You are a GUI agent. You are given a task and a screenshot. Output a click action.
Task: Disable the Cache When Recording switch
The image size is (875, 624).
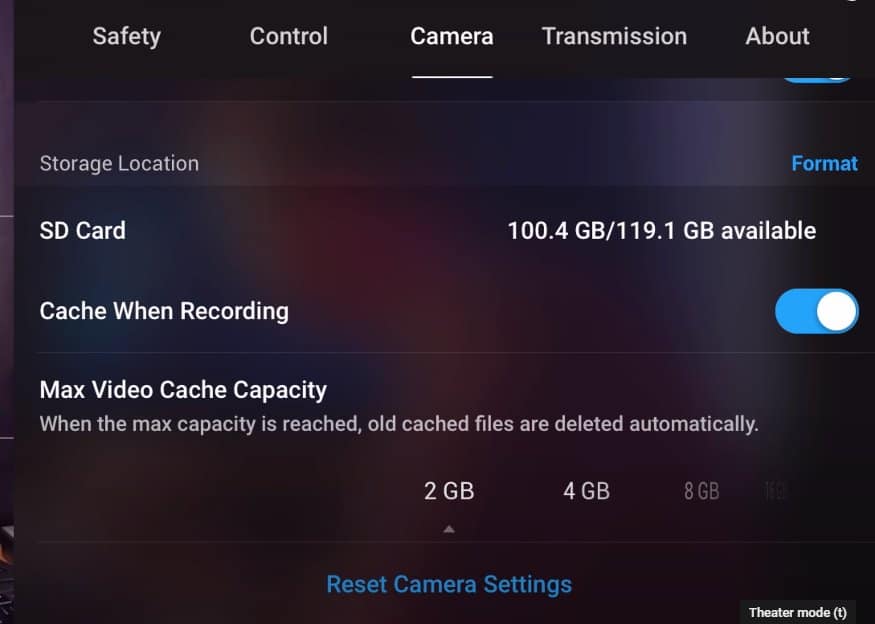coord(816,311)
